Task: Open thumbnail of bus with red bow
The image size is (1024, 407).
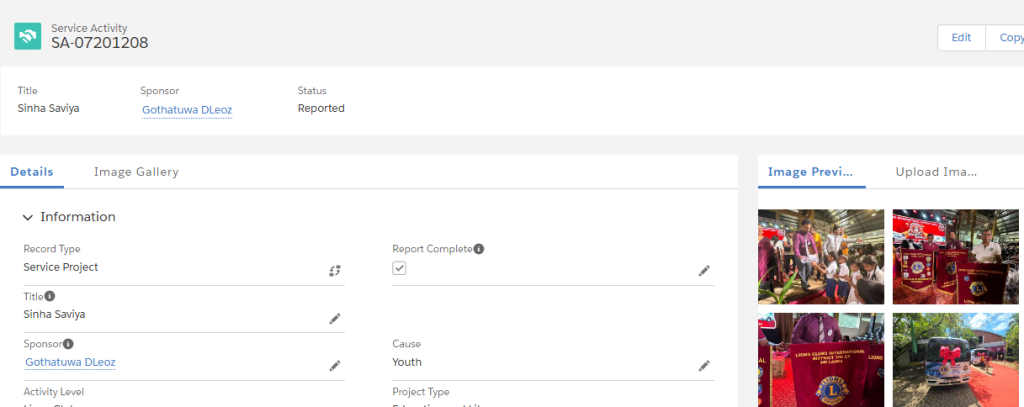Action: [x=955, y=360]
